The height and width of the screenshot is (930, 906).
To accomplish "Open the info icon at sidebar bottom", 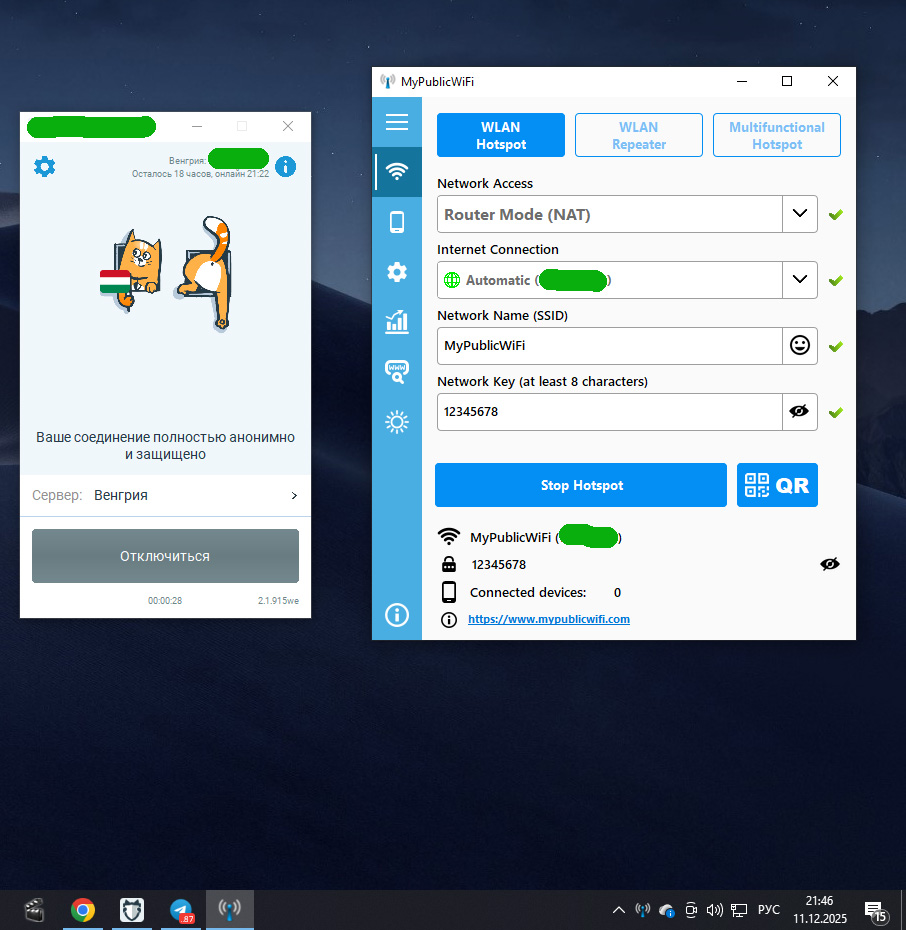I will [x=397, y=615].
